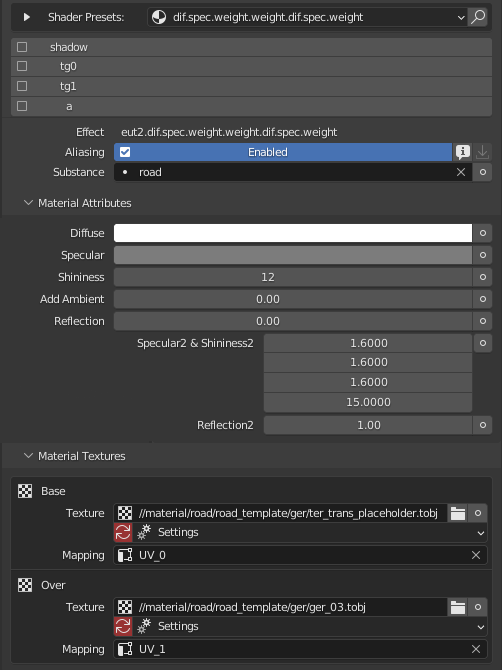Expand Base texture Settings dropdown
This screenshot has height=670, width=502.
(310, 532)
